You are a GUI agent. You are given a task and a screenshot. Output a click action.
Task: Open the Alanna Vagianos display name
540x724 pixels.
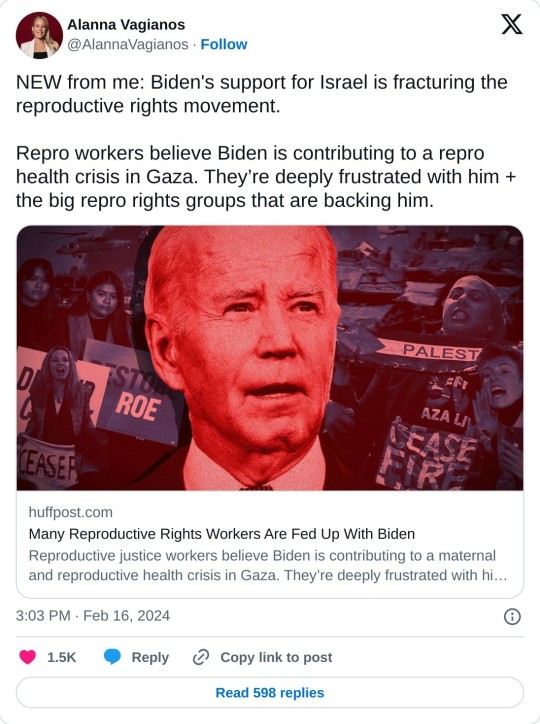click(x=126, y=24)
